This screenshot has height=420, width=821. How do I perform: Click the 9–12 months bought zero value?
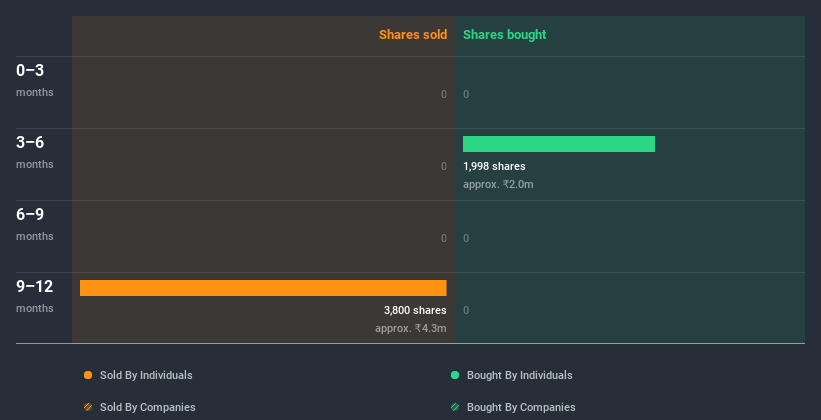466,311
